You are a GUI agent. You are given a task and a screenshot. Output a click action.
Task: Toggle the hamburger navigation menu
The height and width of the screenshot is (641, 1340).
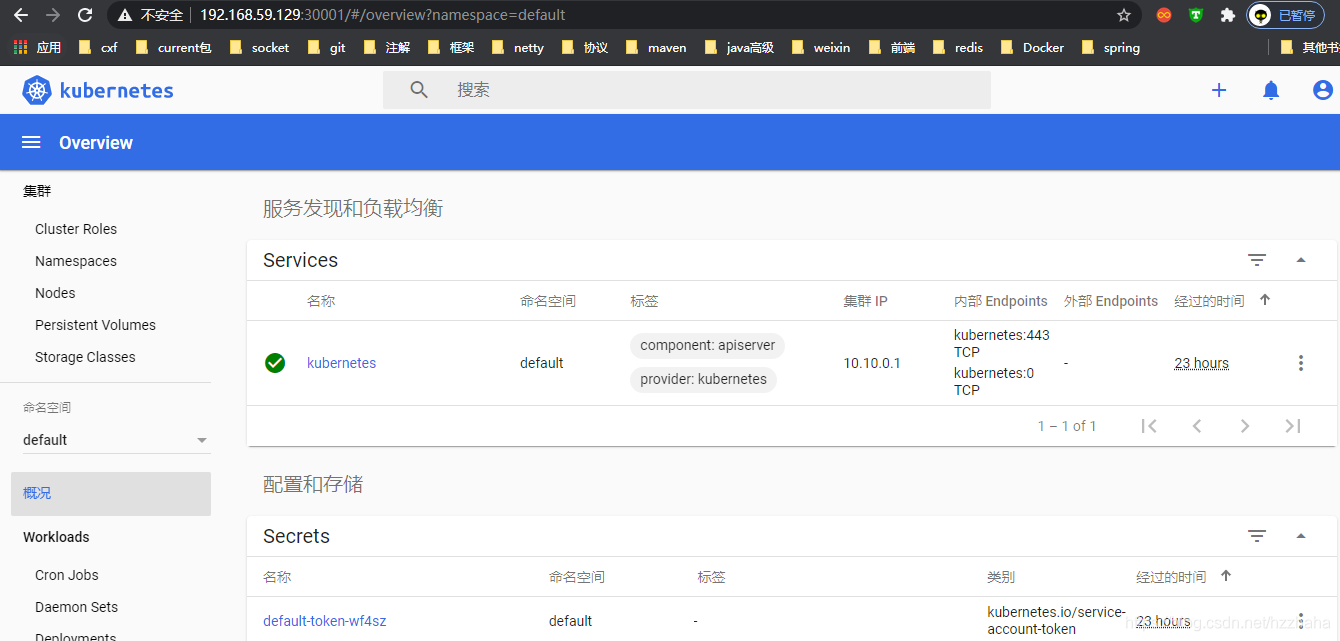tap(31, 143)
